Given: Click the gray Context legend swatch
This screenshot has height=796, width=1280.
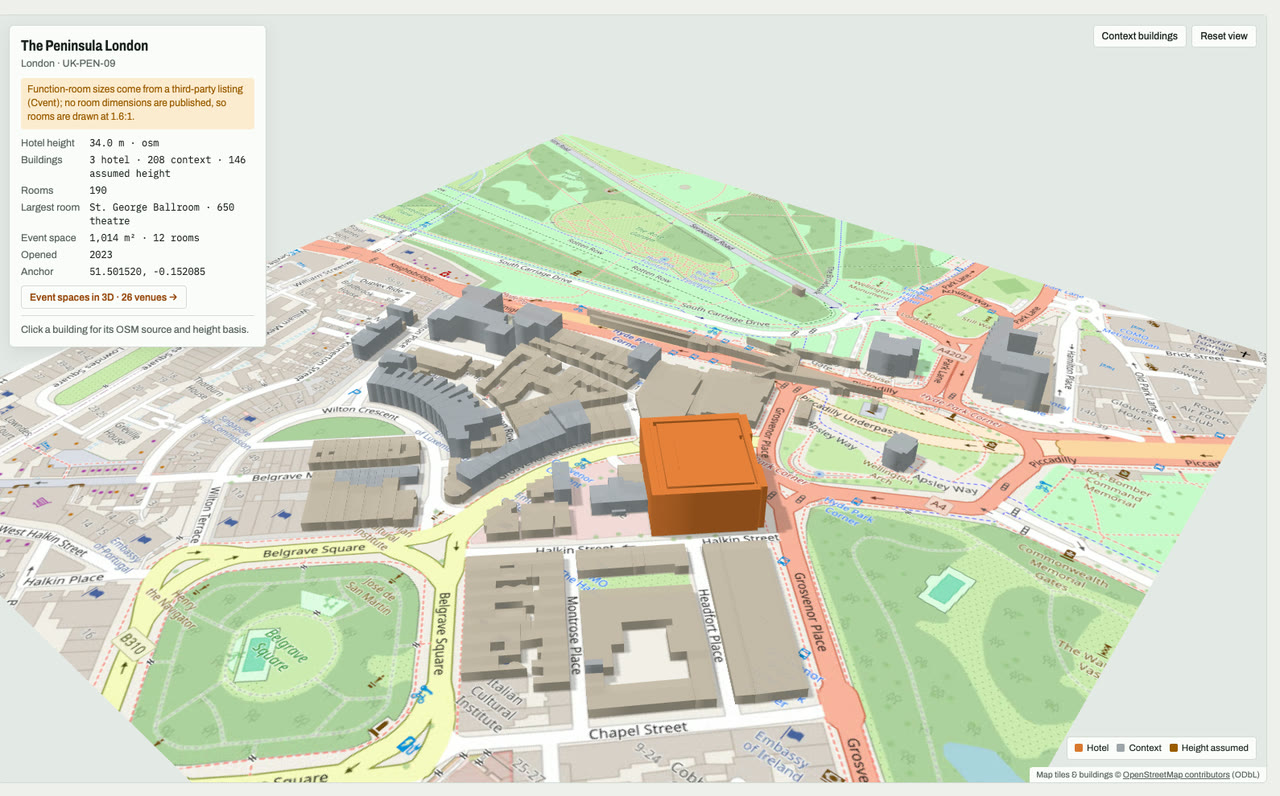Looking at the screenshot, I should pos(1121,748).
